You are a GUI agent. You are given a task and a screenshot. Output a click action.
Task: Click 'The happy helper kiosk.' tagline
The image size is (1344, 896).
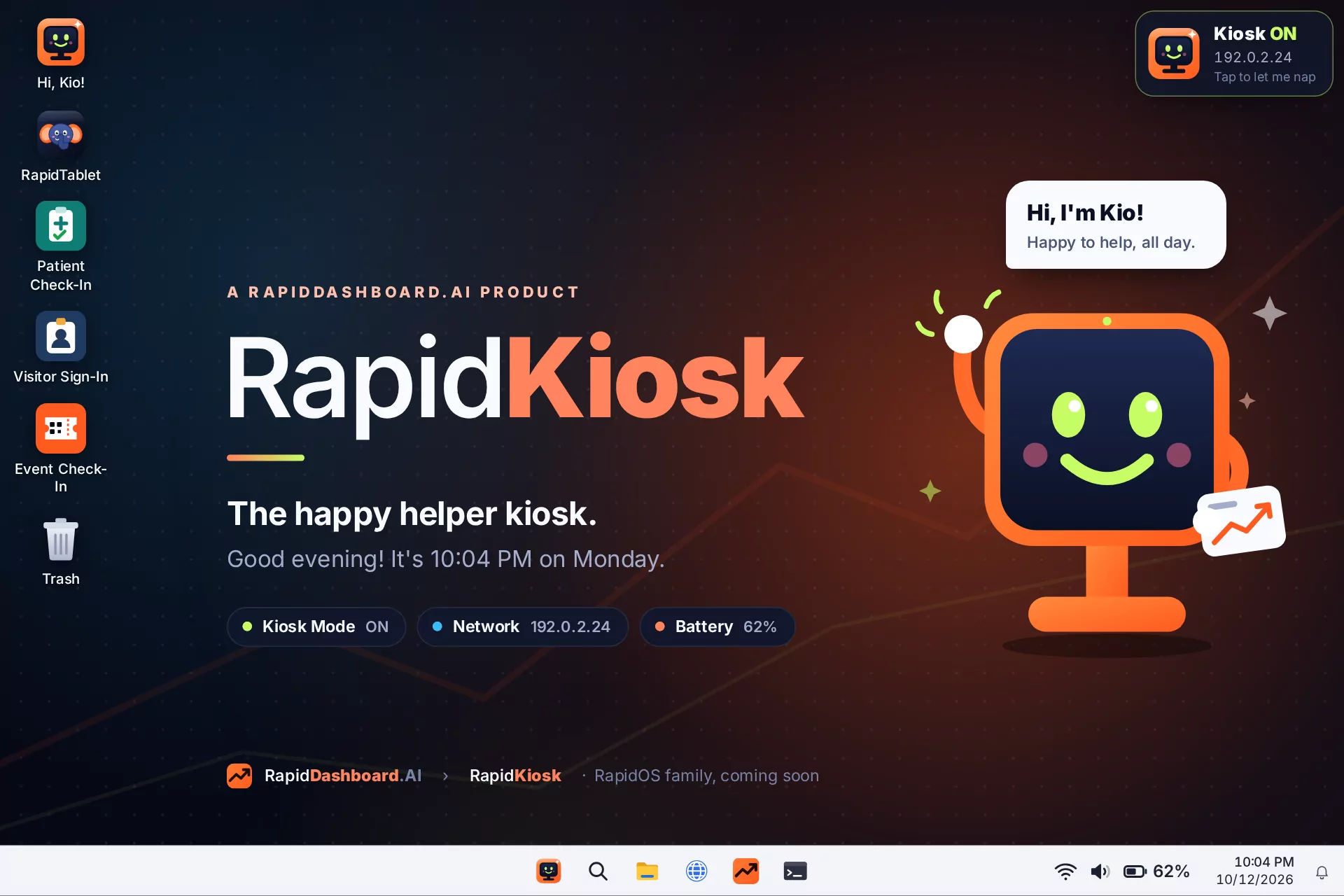(x=412, y=514)
